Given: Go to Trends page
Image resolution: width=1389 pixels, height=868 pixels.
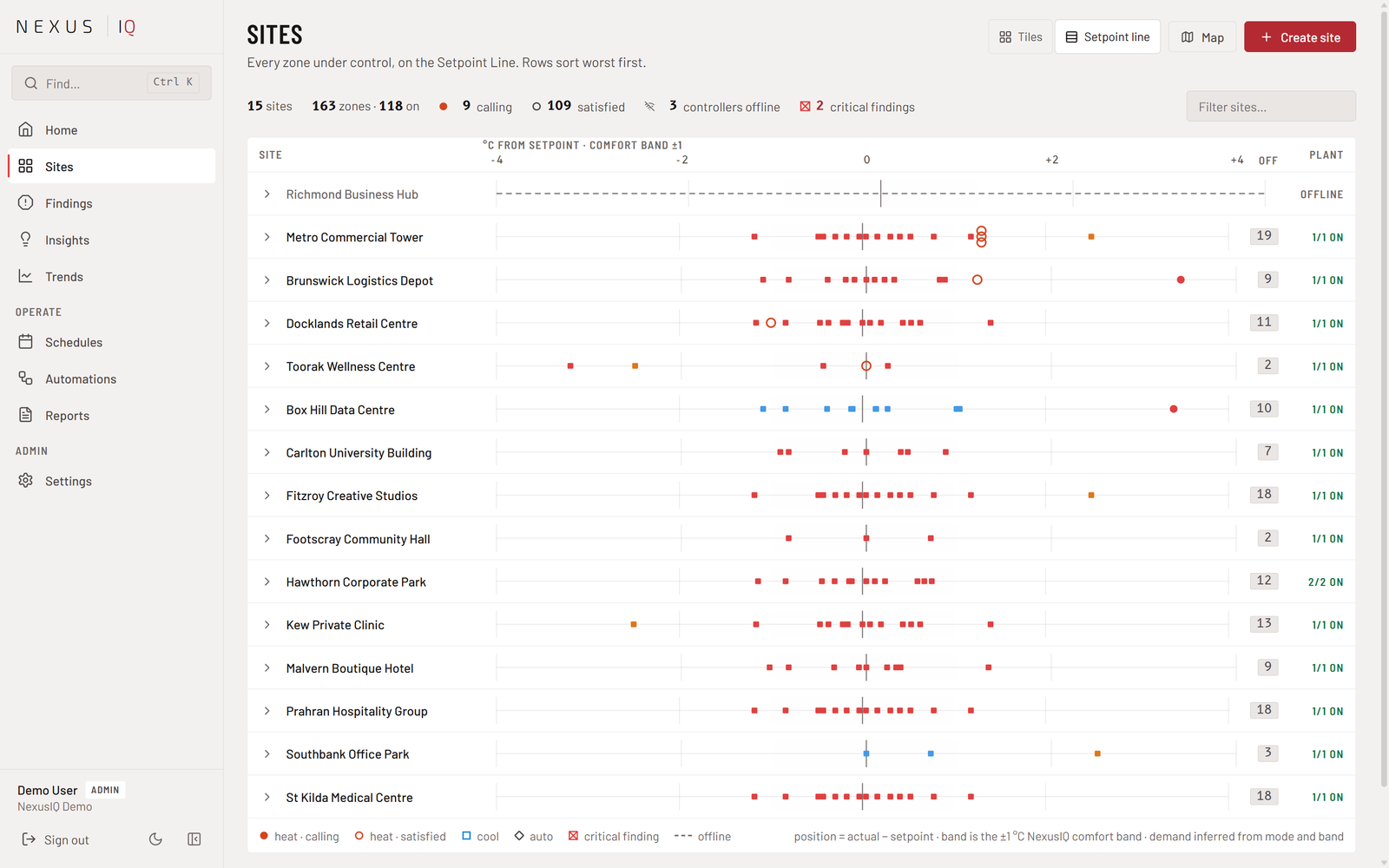Looking at the screenshot, I should pyautogui.click(x=111, y=277).
